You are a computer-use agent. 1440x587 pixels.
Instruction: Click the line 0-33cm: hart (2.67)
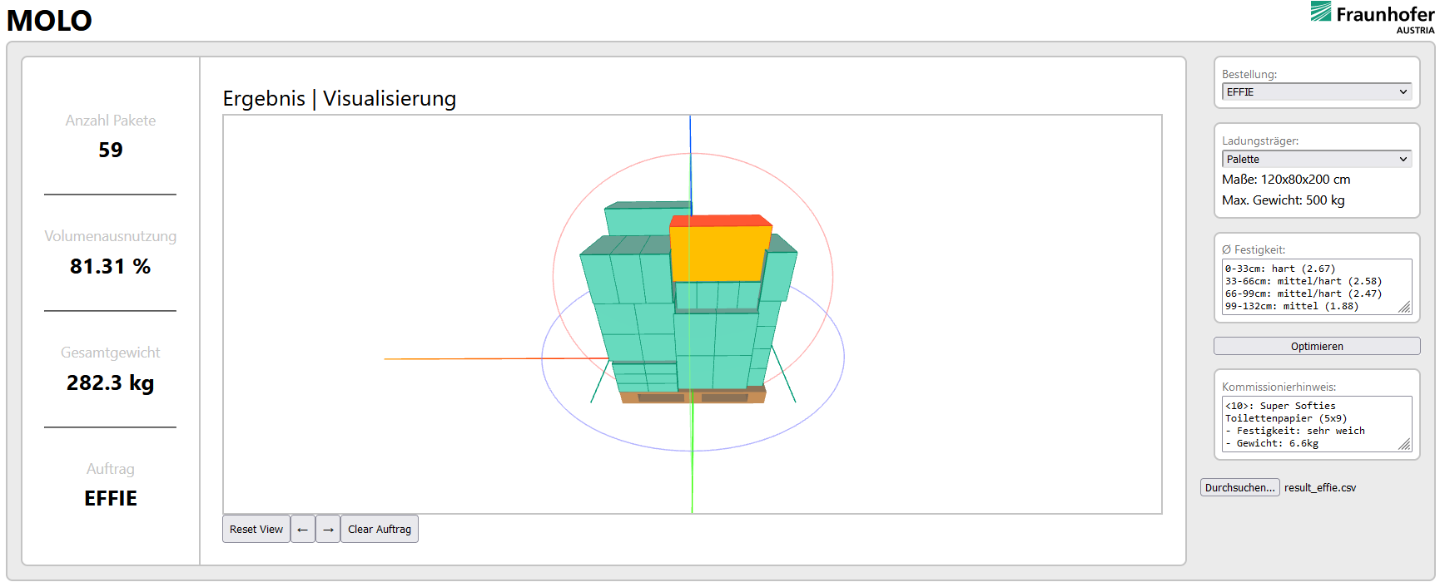tap(1280, 269)
